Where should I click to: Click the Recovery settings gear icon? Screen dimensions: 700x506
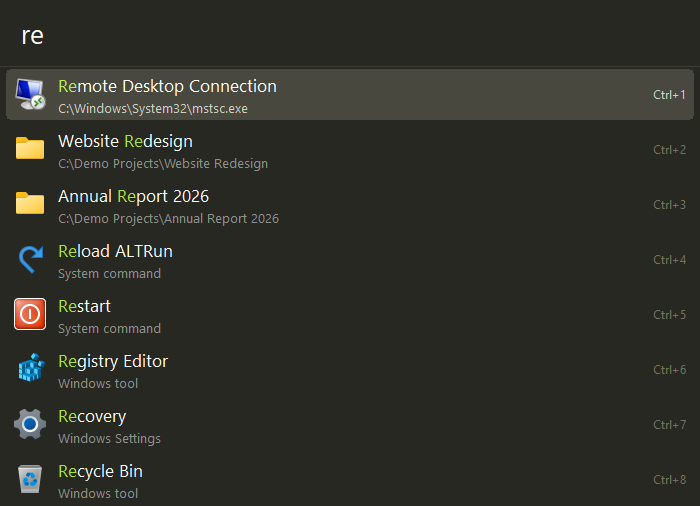coord(30,424)
